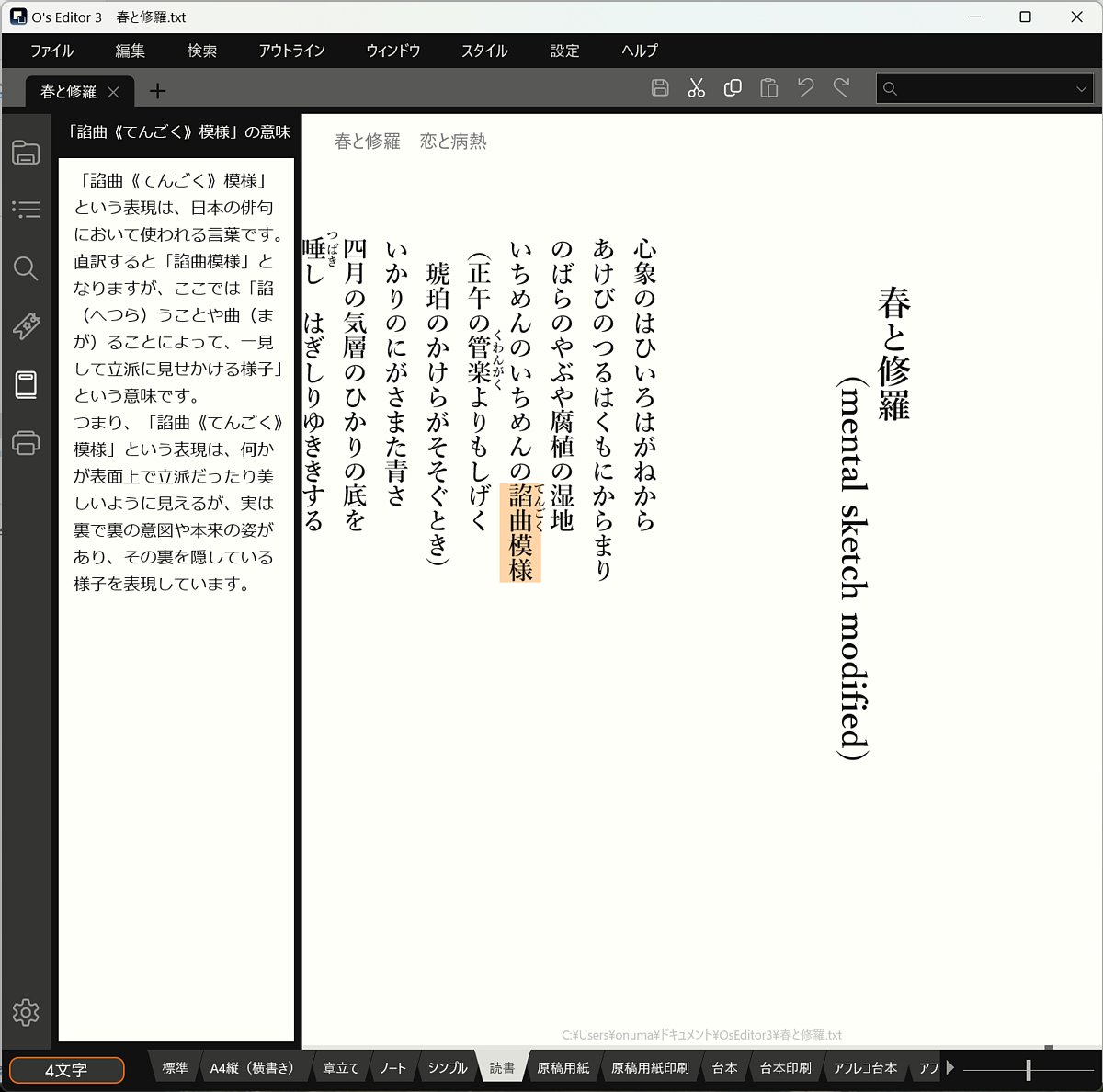The image size is (1103, 1092).
Task: Open settings gear at sidebar bottom
Action: tap(26, 1012)
